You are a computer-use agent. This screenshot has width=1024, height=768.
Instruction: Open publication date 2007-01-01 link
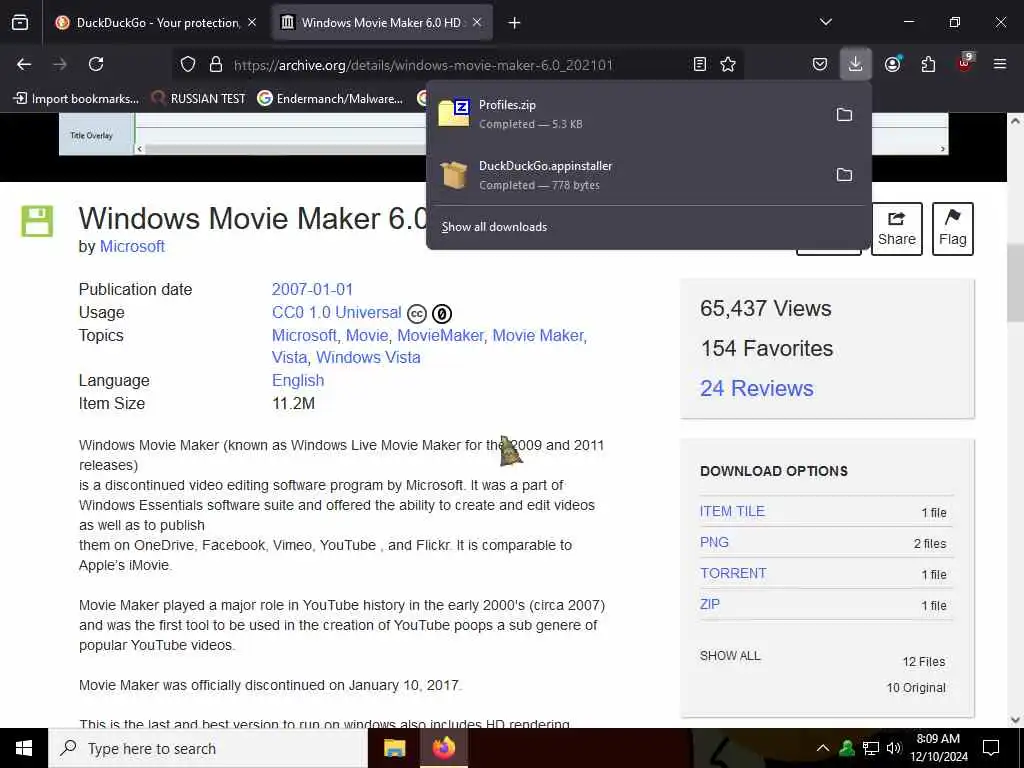point(312,289)
